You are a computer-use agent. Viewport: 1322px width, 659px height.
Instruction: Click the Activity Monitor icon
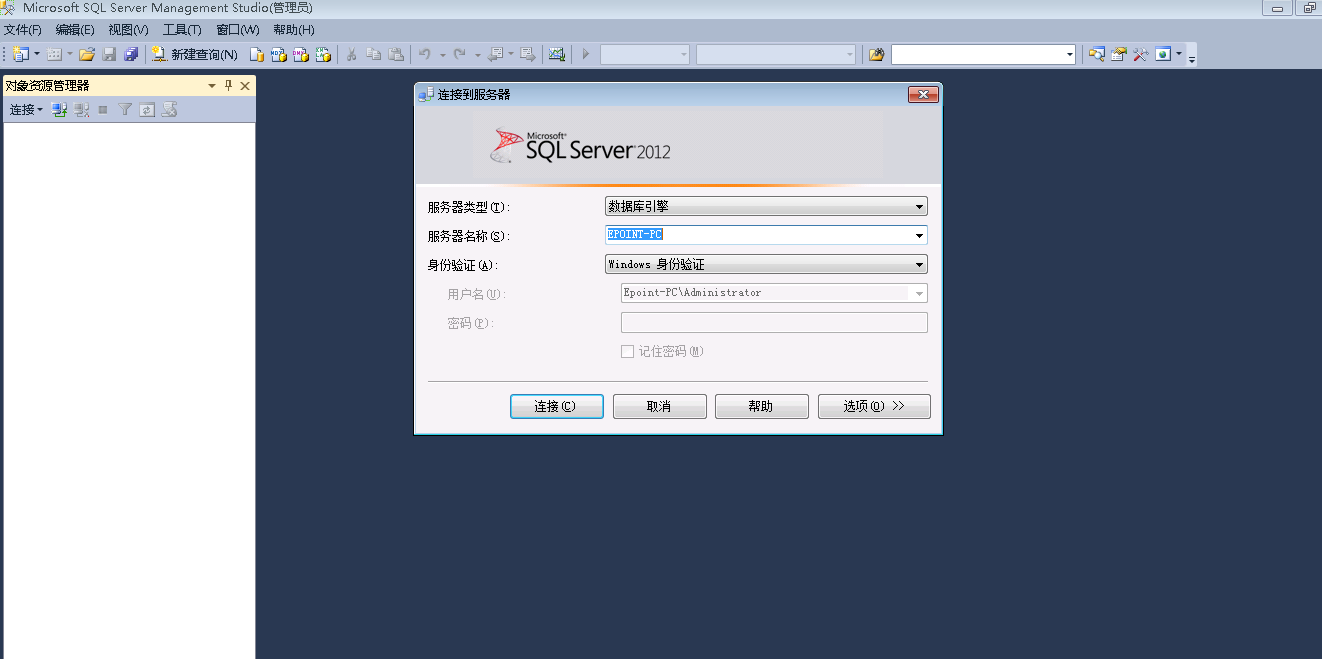(x=557, y=54)
